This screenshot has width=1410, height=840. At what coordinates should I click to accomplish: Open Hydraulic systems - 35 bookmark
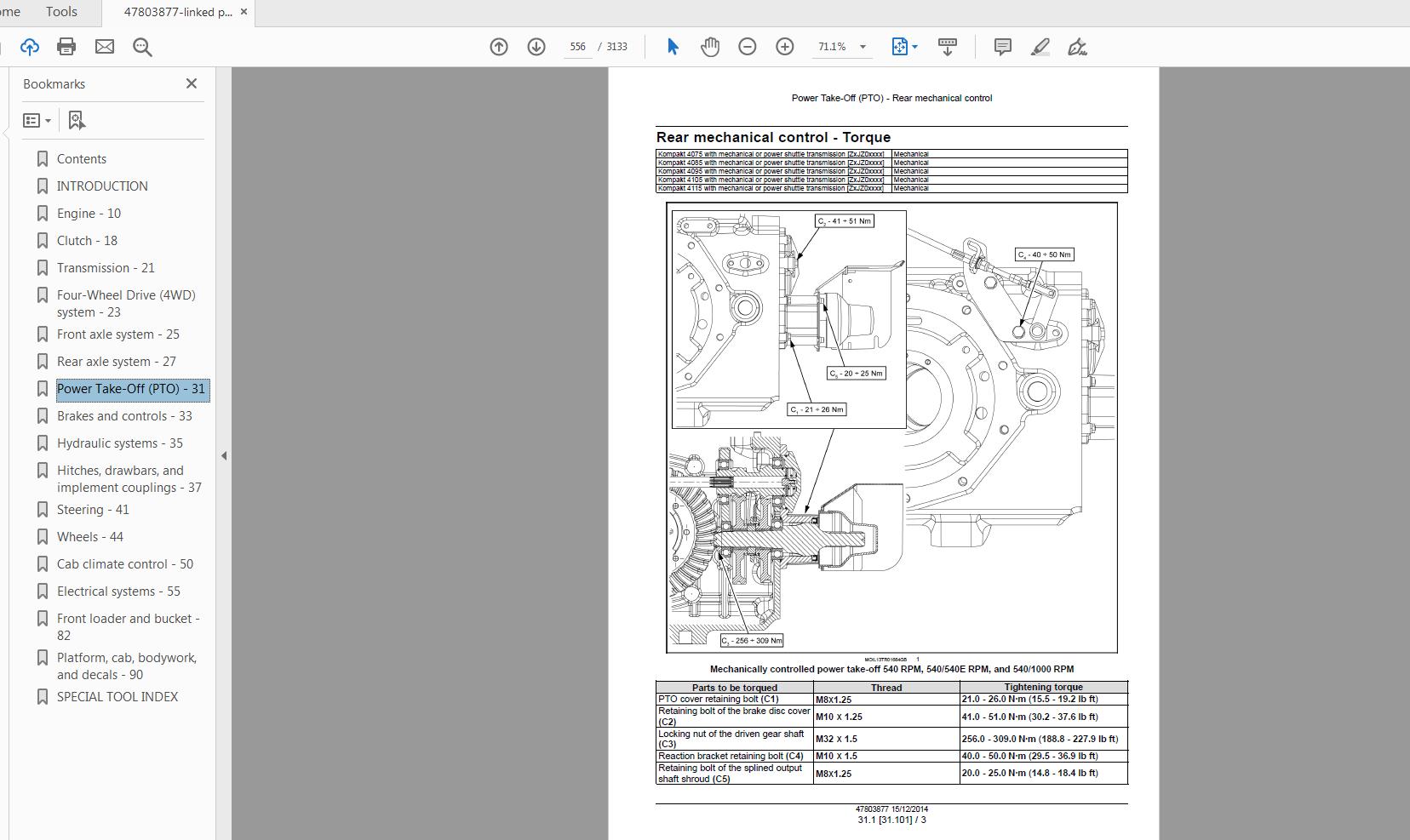[120, 443]
